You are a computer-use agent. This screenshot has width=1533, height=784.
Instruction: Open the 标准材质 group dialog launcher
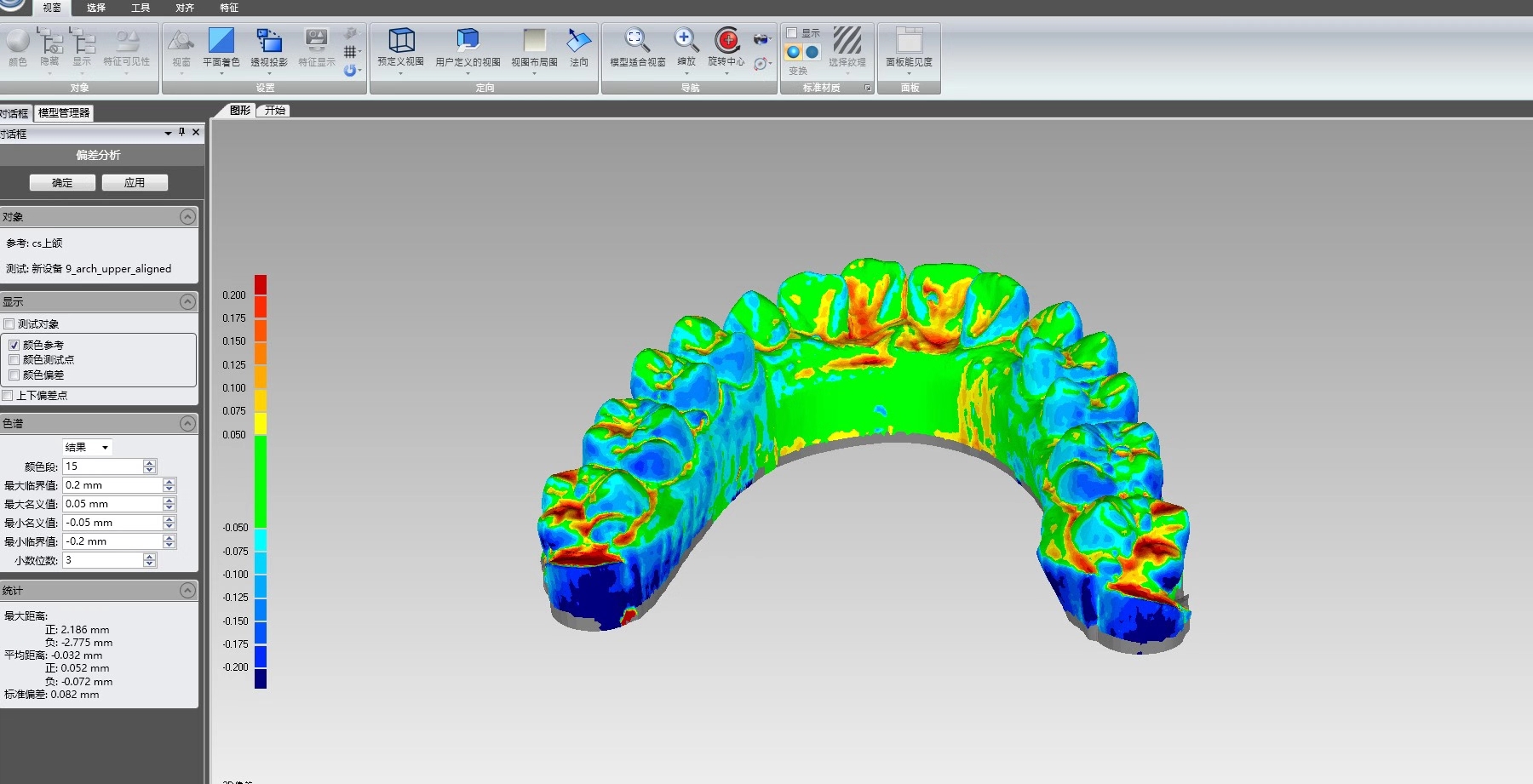868,88
